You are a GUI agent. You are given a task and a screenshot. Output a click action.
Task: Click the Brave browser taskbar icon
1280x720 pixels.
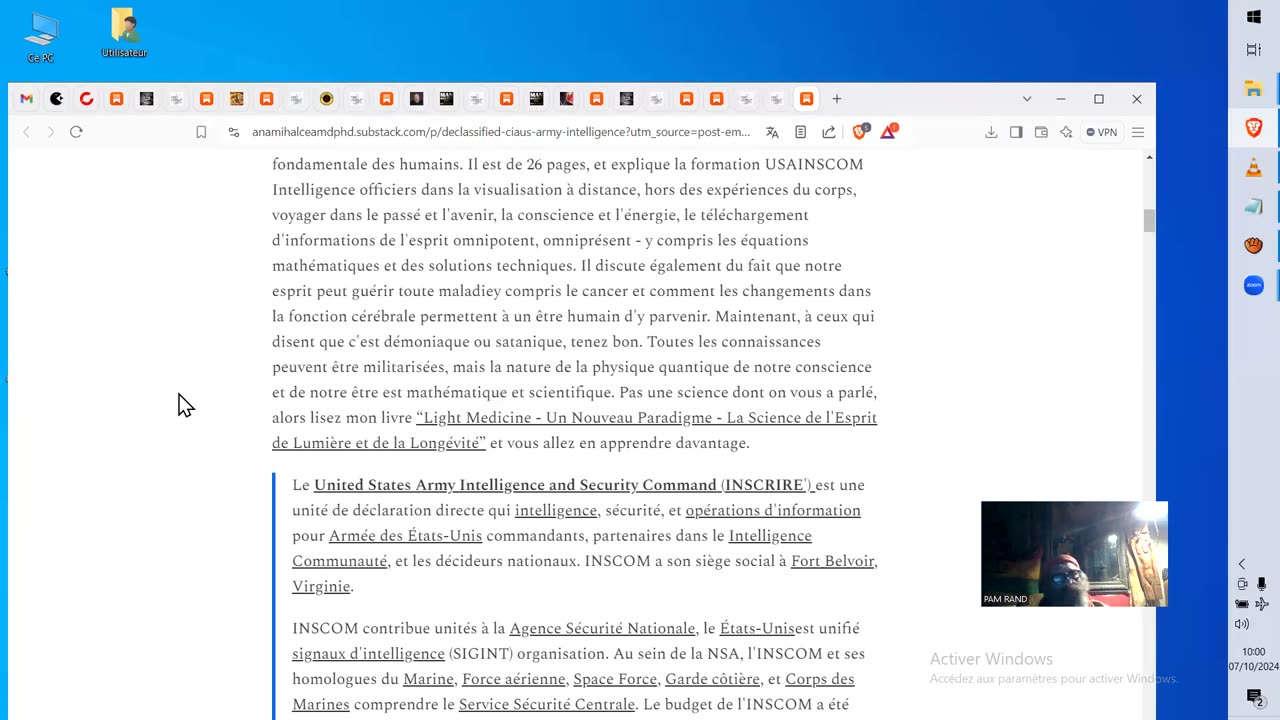pyautogui.click(x=1254, y=127)
